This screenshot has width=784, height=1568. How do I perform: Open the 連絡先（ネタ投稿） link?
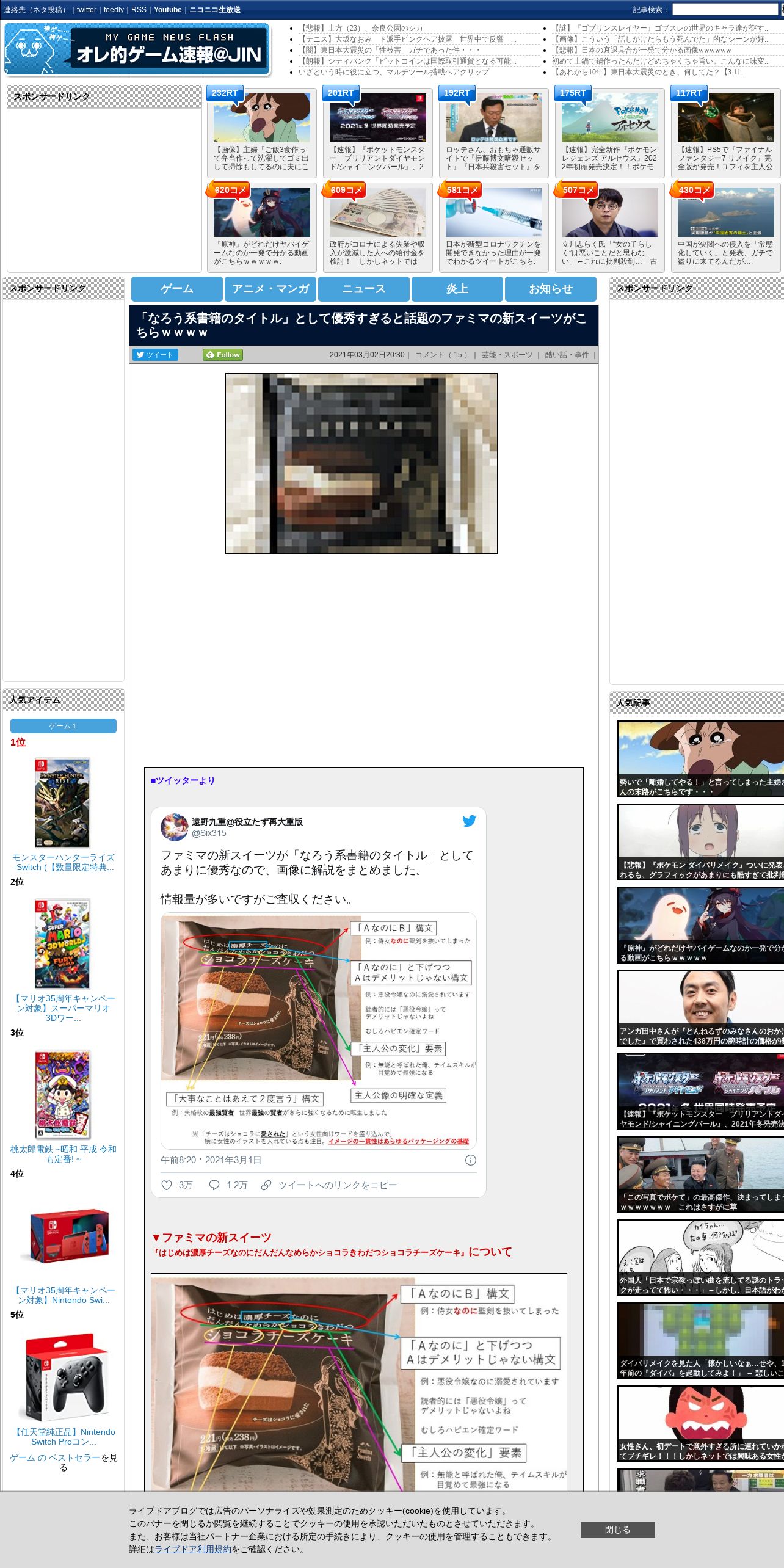point(35,10)
